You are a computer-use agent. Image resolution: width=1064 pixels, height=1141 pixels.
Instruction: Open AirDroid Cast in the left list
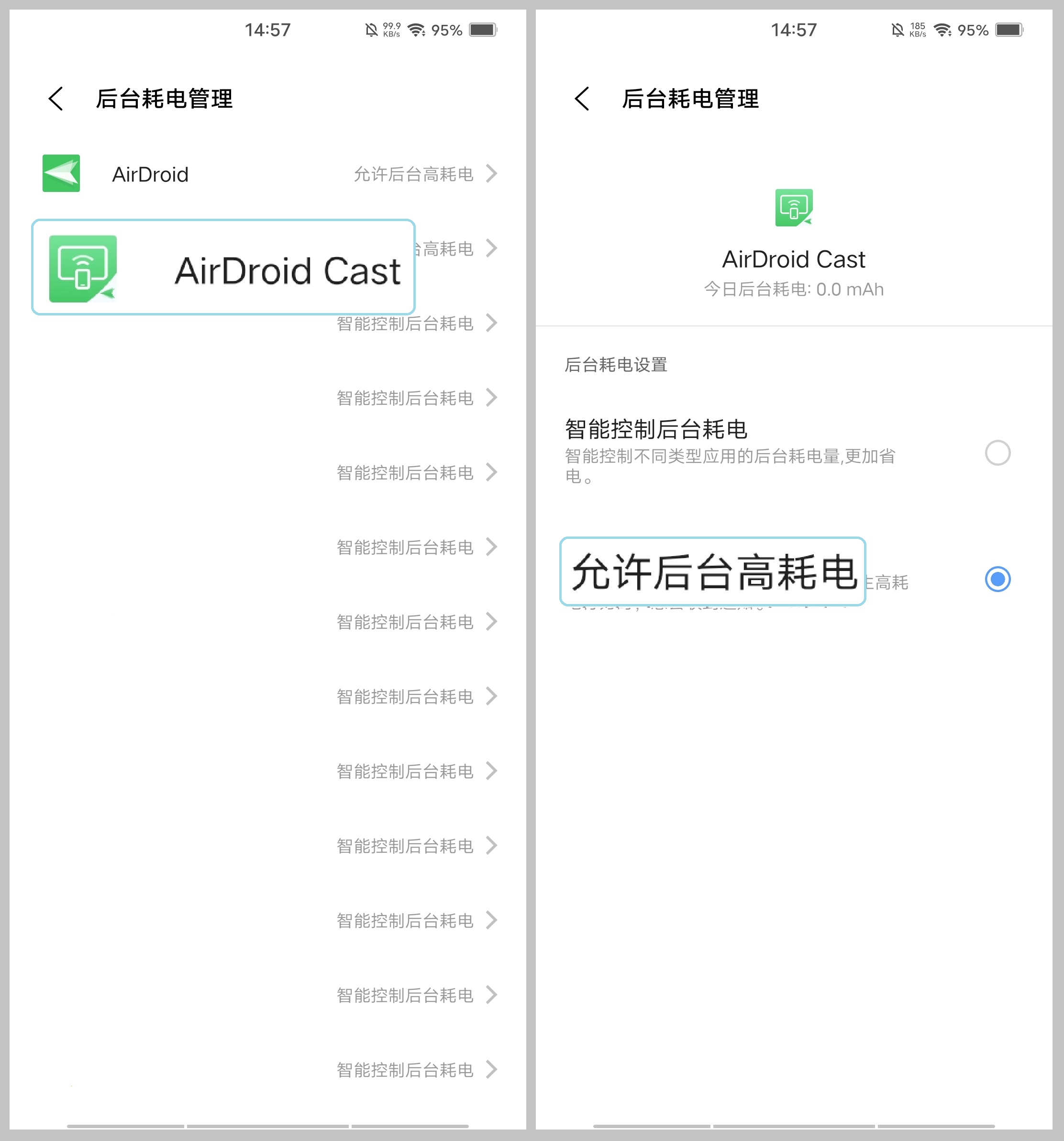point(223,267)
